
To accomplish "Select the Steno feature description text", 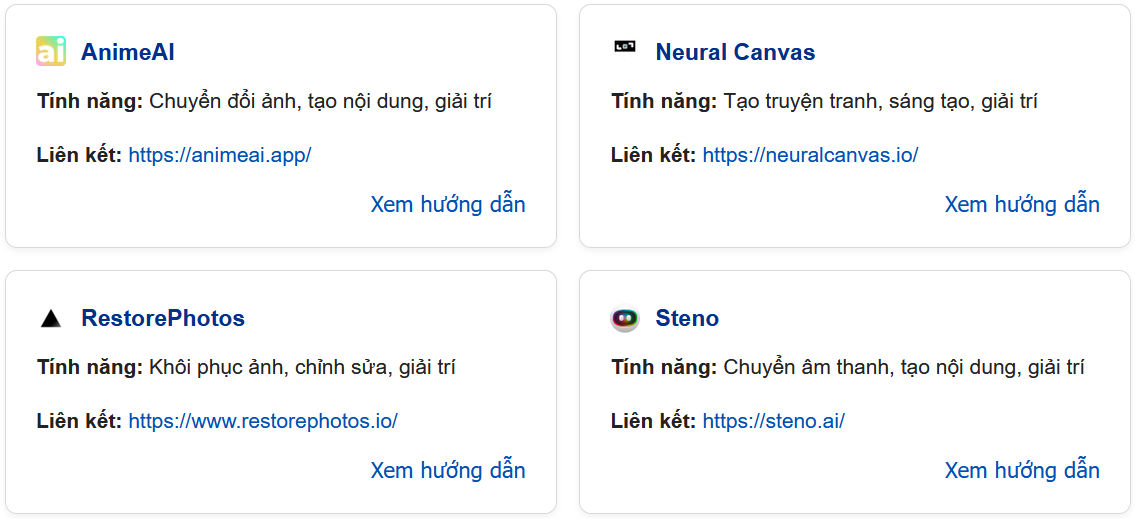I will click(903, 367).
